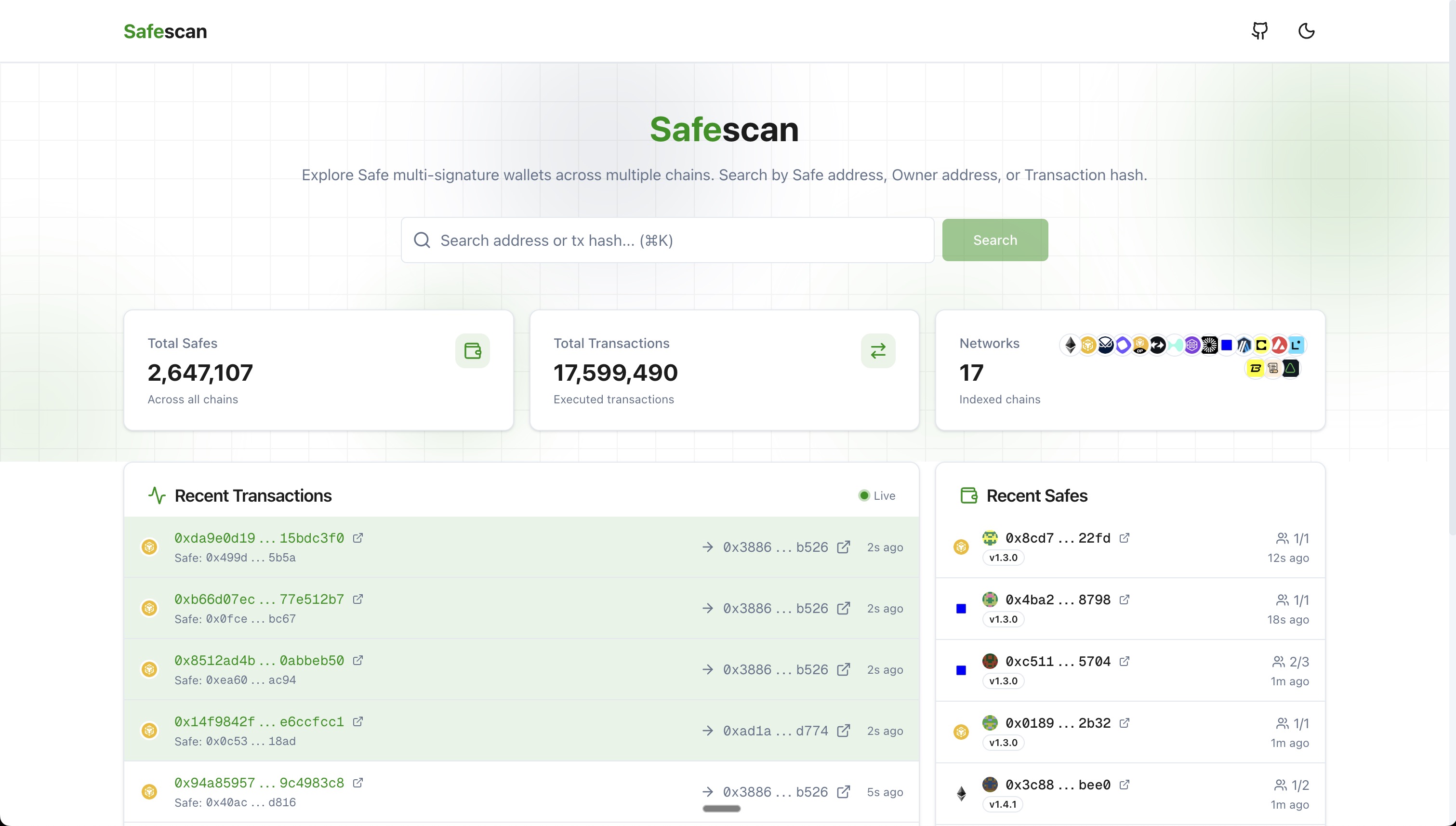Select the Scroll network icon

pyautogui.click(x=1273, y=369)
